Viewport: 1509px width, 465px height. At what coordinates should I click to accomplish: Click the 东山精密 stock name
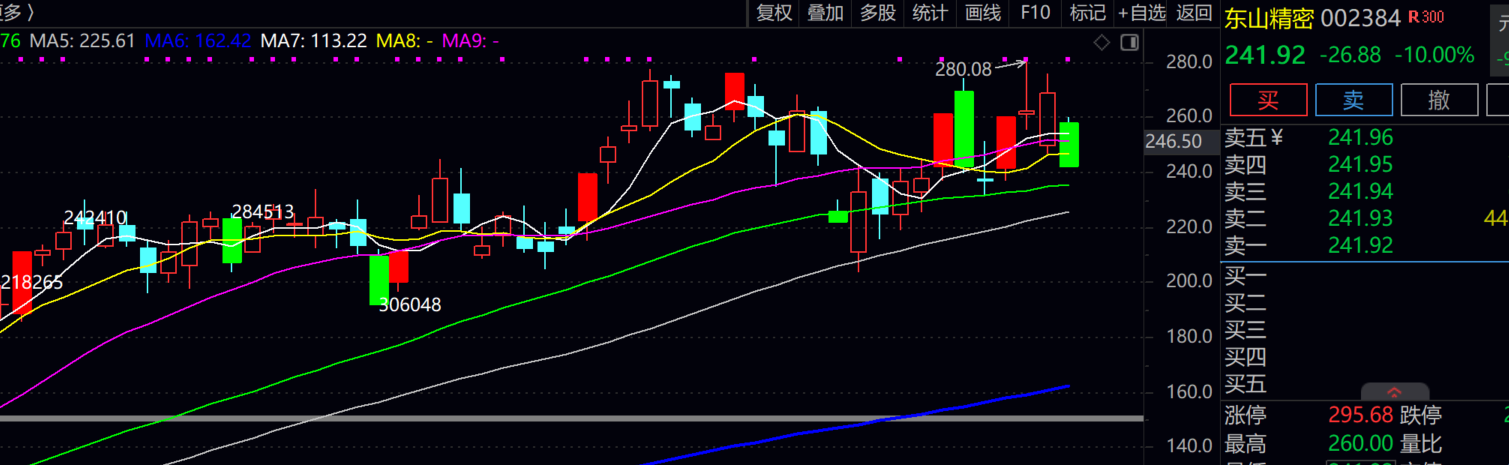click(1268, 18)
